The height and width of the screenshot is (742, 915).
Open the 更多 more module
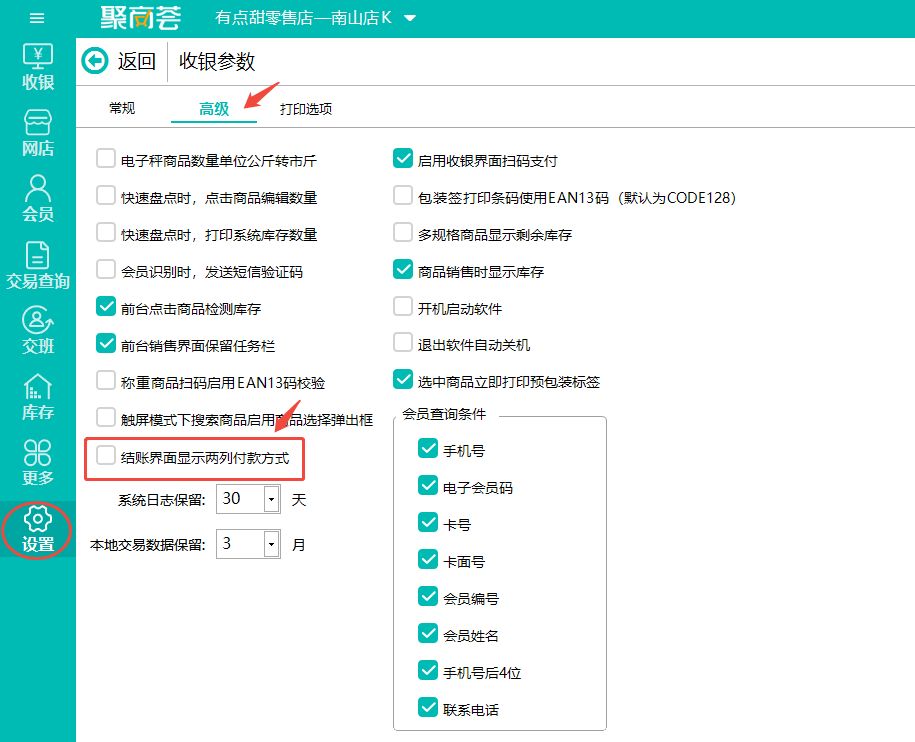click(38, 463)
